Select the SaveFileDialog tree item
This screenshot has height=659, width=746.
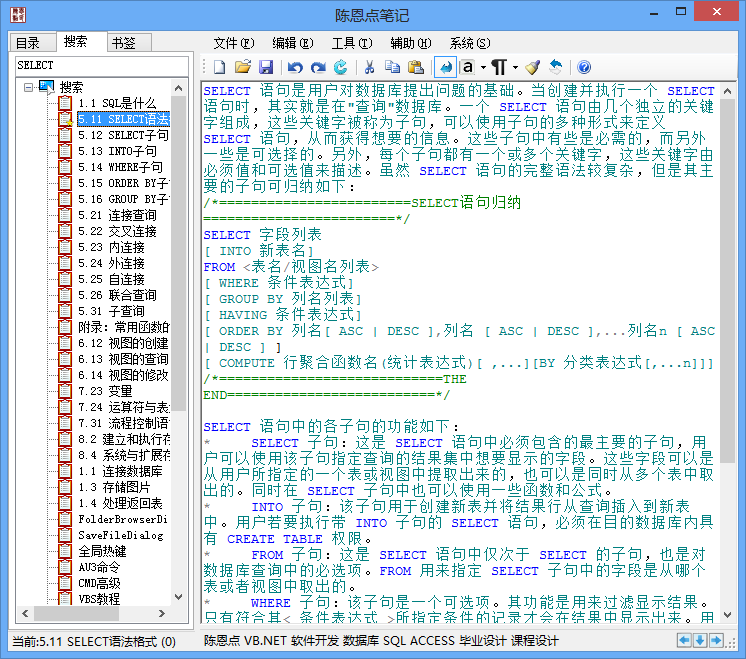tap(121, 535)
